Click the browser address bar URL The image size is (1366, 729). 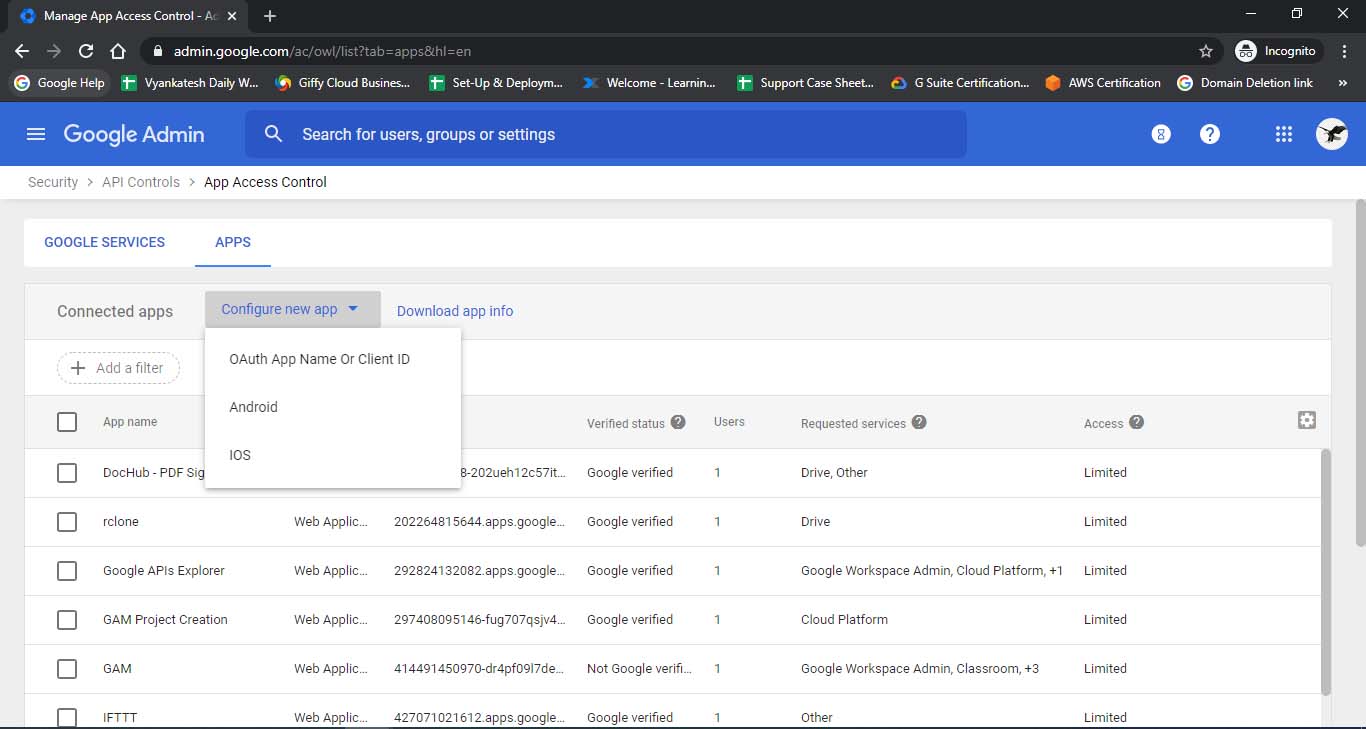pos(322,51)
